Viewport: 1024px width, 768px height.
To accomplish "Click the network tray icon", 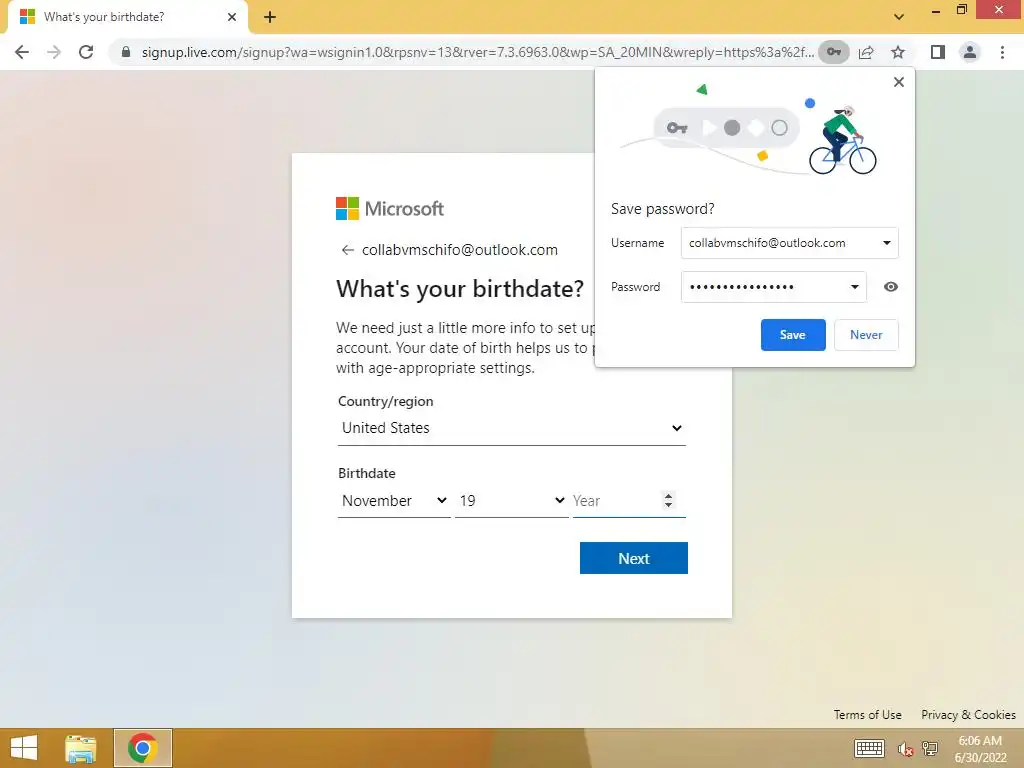I will tap(930, 749).
